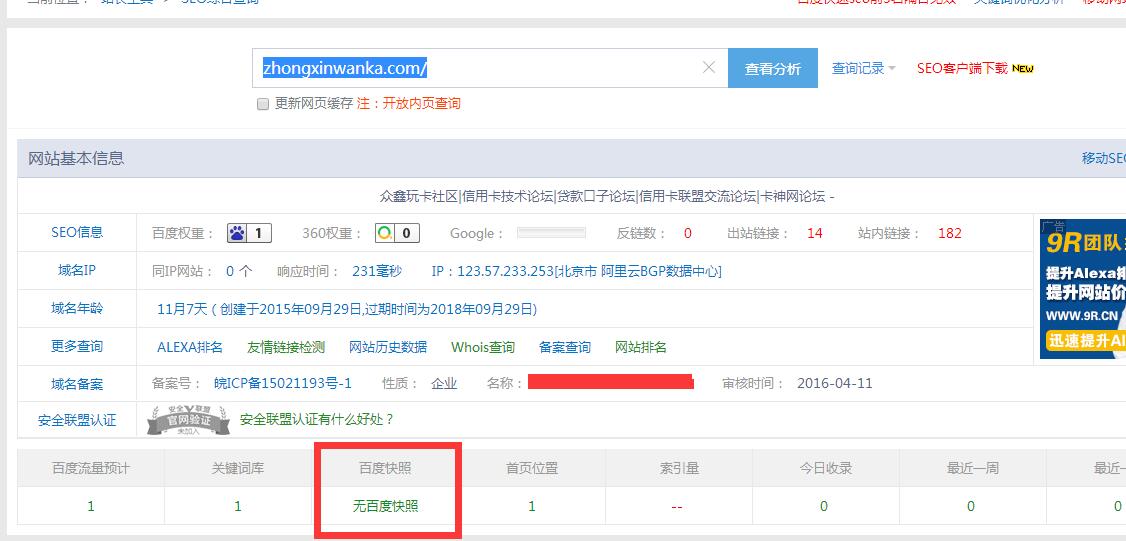Tick the 更新网页缓存 checkbox
Viewport: 1126px width, 541px height.
point(263,104)
